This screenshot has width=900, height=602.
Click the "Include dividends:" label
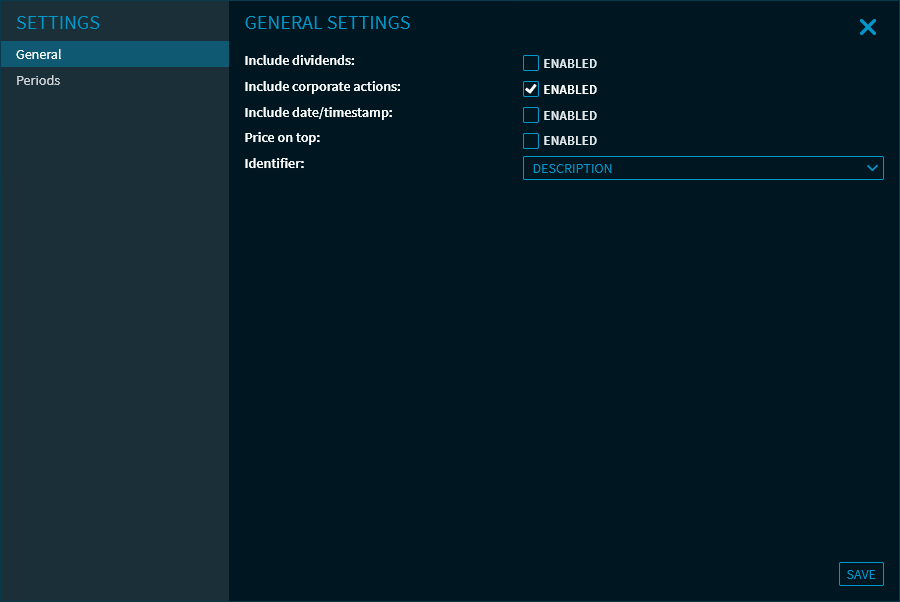click(299, 61)
